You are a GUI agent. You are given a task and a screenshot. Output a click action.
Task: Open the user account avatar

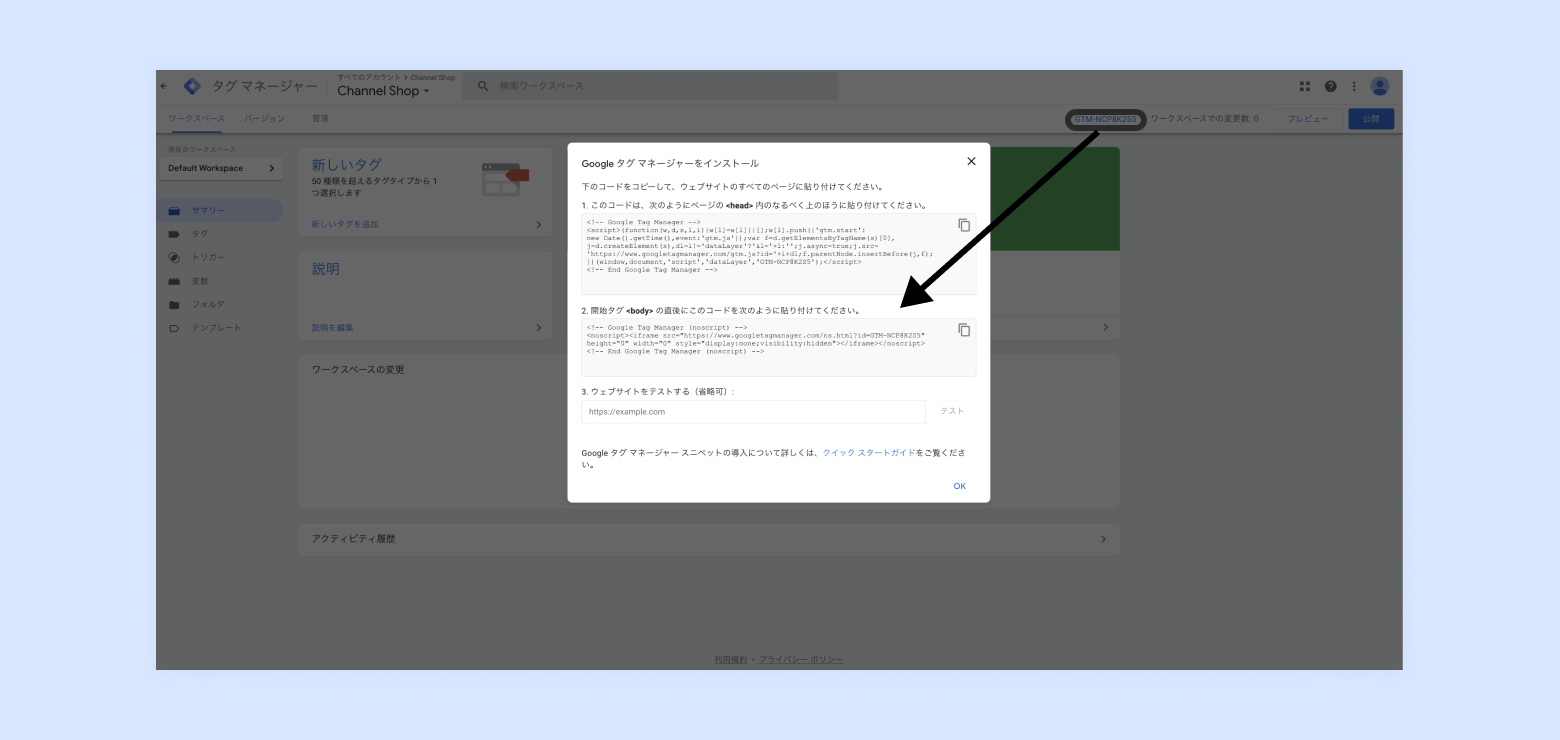pos(1380,86)
